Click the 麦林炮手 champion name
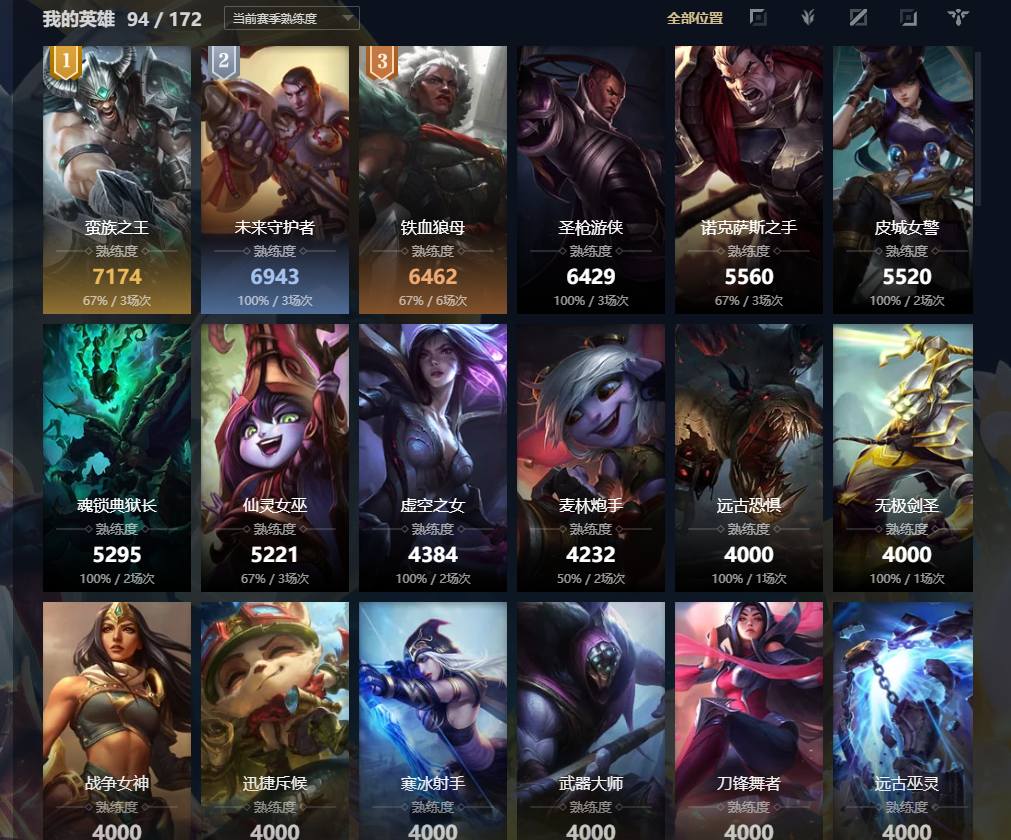Image resolution: width=1011 pixels, height=840 pixels. pyautogui.click(x=591, y=505)
